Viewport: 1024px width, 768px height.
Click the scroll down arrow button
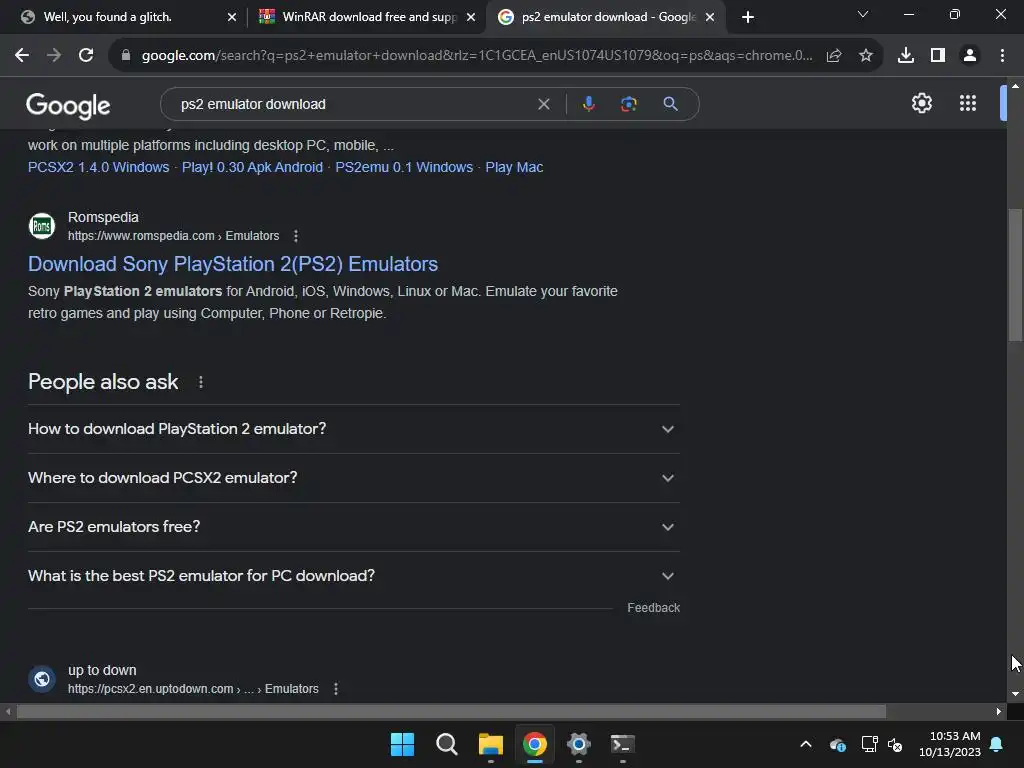point(1015,694)
